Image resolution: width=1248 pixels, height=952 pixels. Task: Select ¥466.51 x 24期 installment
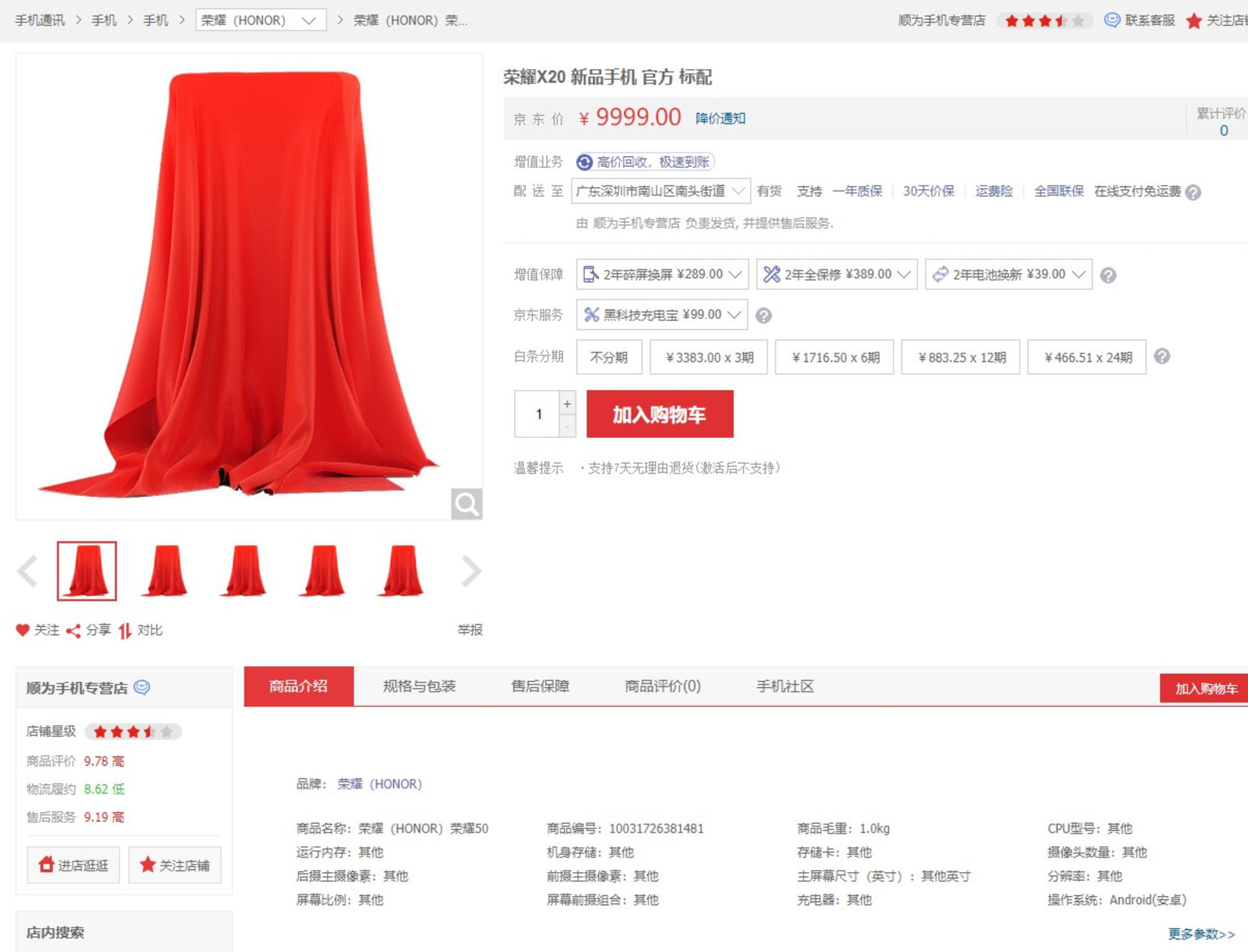tap(1087, 357)
